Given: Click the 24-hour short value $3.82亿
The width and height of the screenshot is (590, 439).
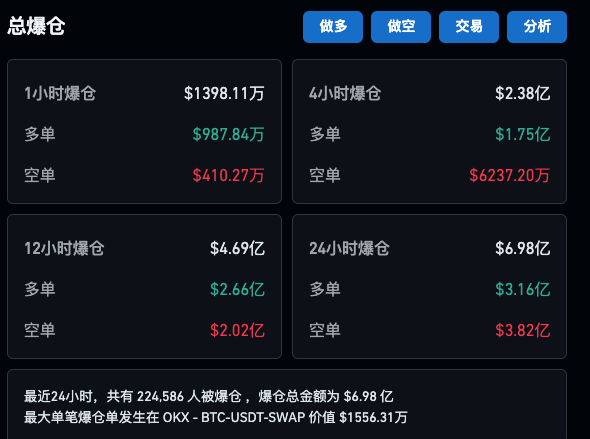Looking at the screenshot, I should 523,330.
